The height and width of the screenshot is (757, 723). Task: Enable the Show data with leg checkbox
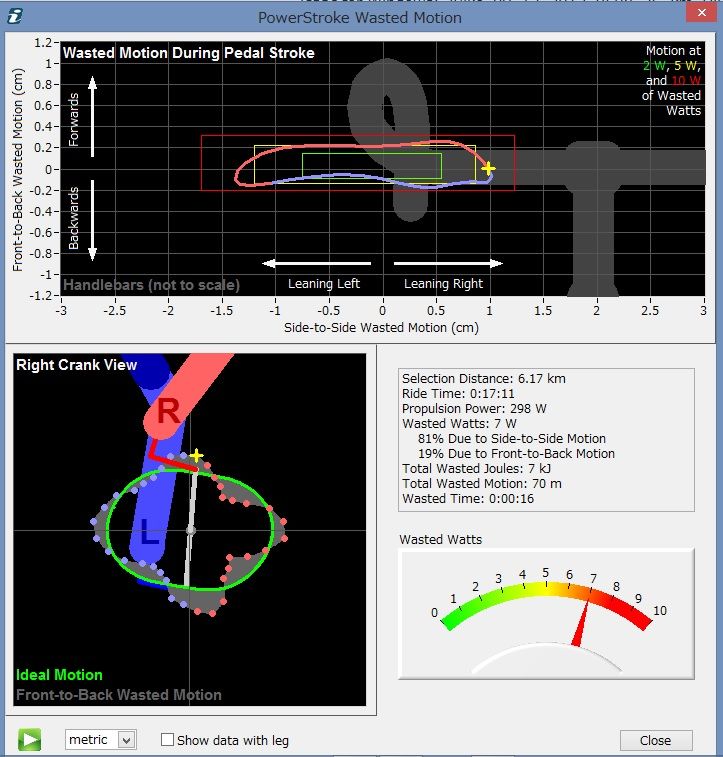pos(167,740)
